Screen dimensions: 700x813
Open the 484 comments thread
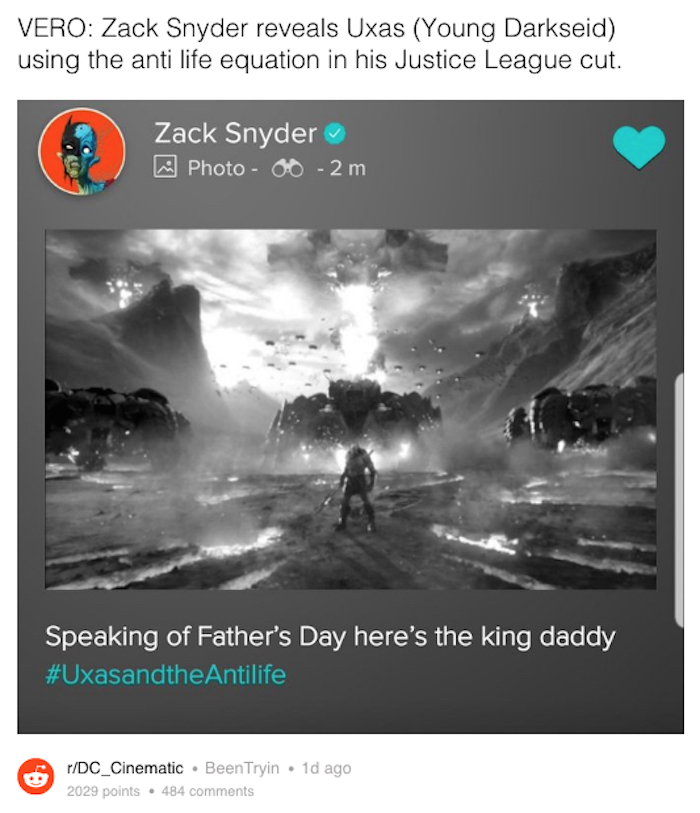[x=207, y=791]
